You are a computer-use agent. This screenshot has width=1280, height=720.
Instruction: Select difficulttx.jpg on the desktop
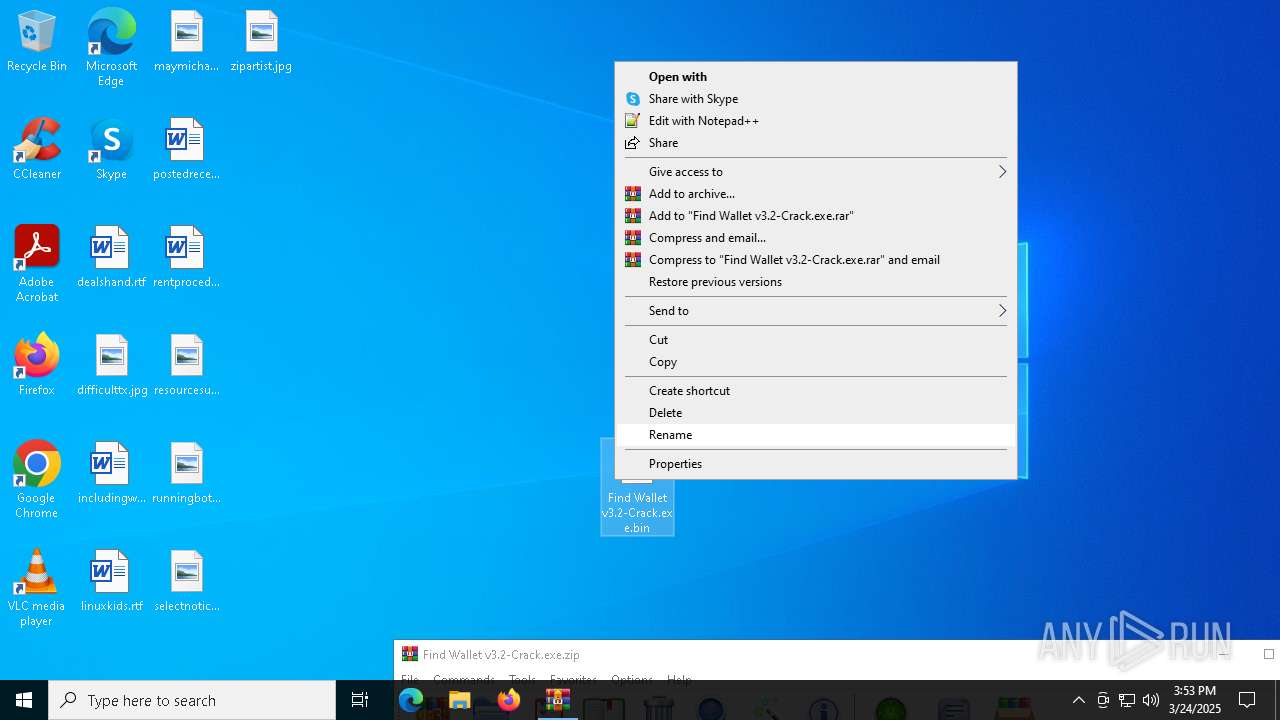click(111, 365)
